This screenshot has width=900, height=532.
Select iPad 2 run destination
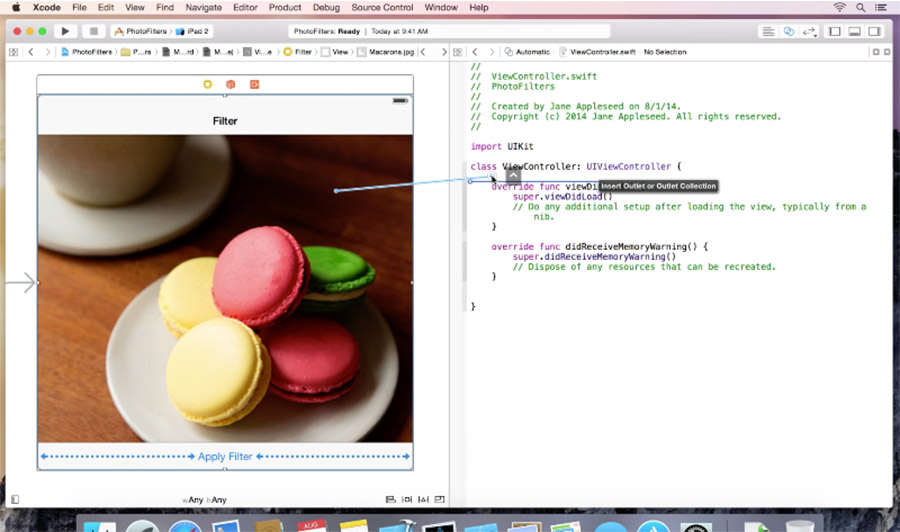click(193, 31)
